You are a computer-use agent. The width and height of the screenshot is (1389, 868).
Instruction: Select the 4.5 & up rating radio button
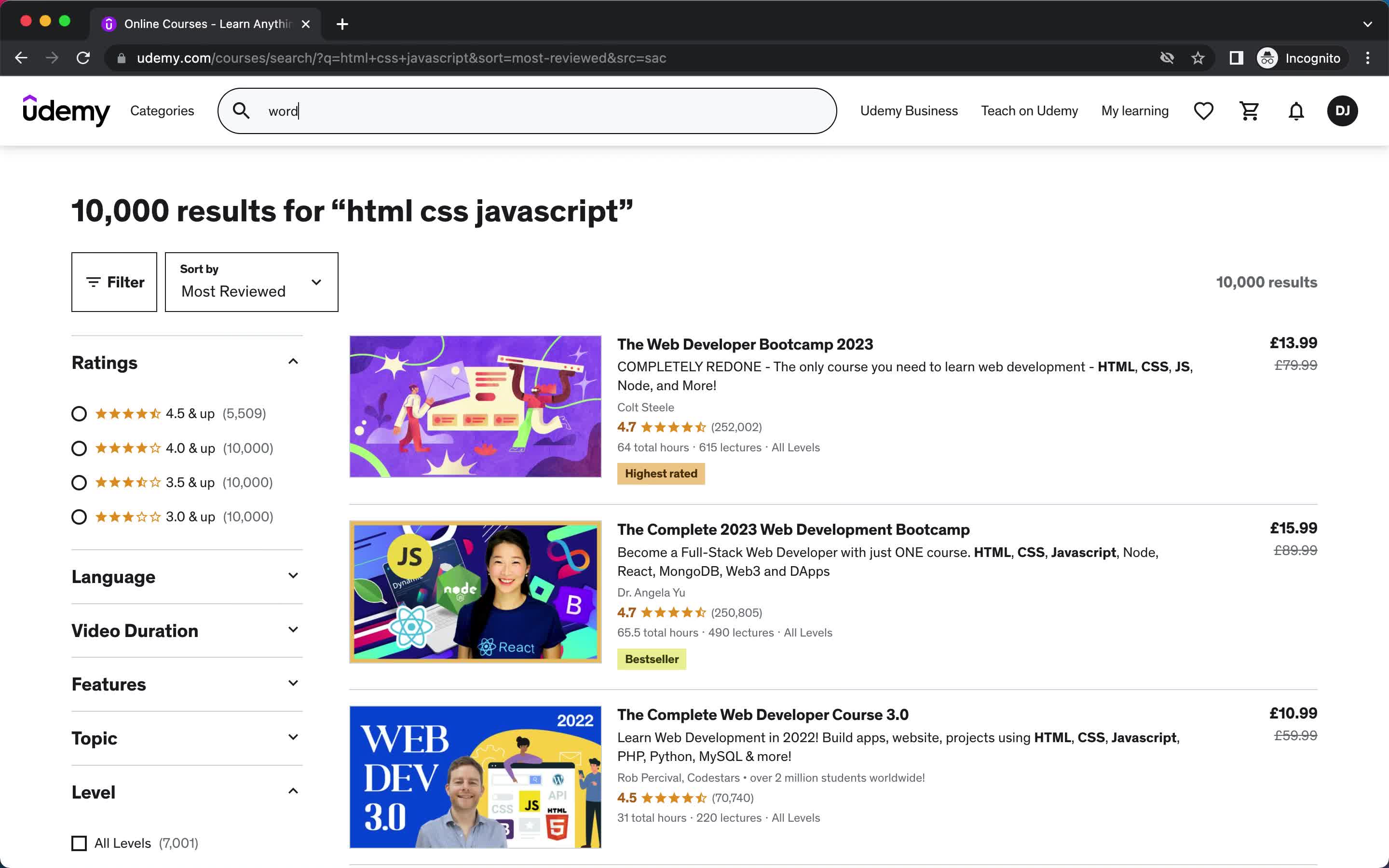[x=78, y=413]
